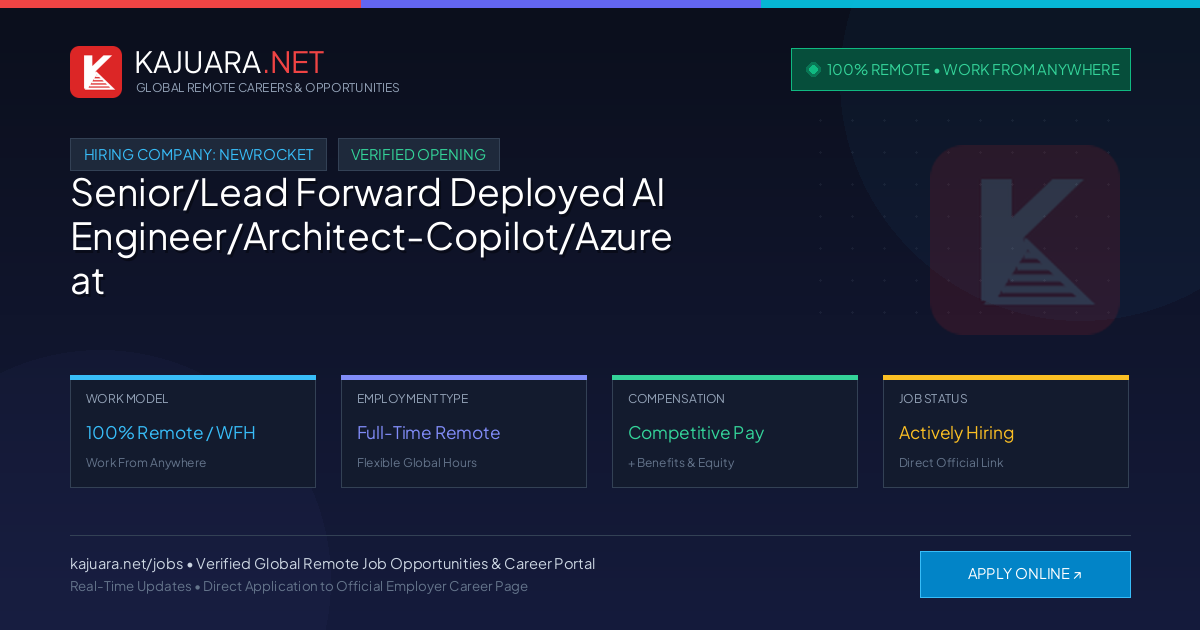Select the Compensation card showing Competitive Pay

click(735, 432)
